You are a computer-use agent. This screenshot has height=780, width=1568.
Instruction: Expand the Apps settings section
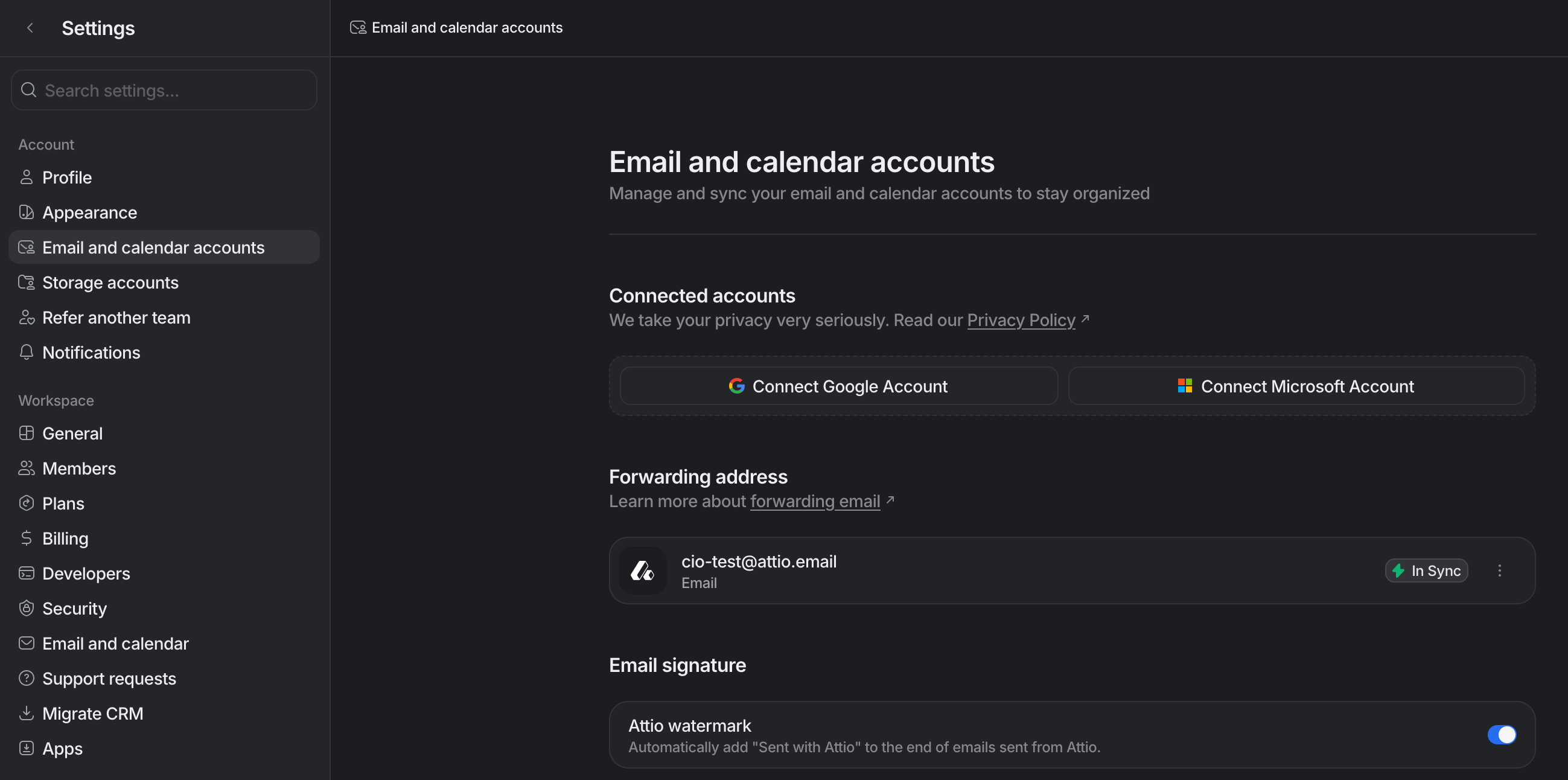coord(62,748)
